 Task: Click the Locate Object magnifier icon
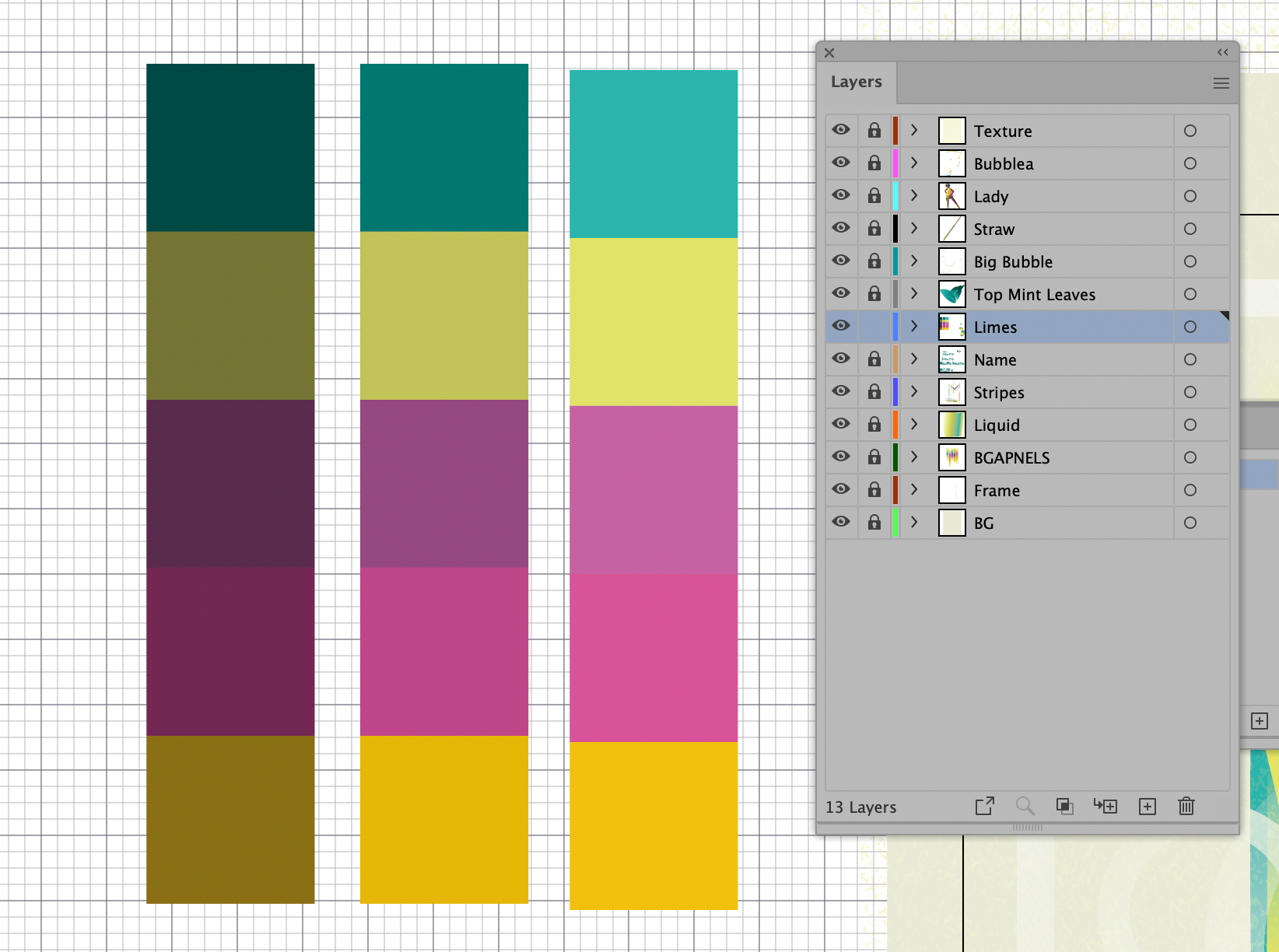click(1025, 806)
